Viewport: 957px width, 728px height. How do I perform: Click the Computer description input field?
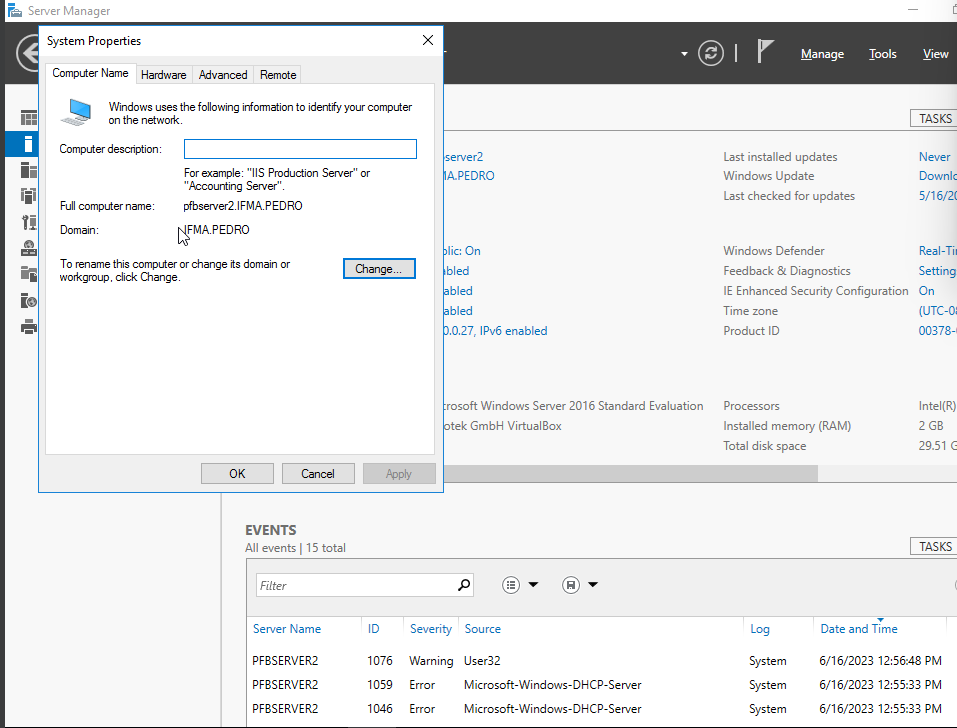[x=300, y=149]
